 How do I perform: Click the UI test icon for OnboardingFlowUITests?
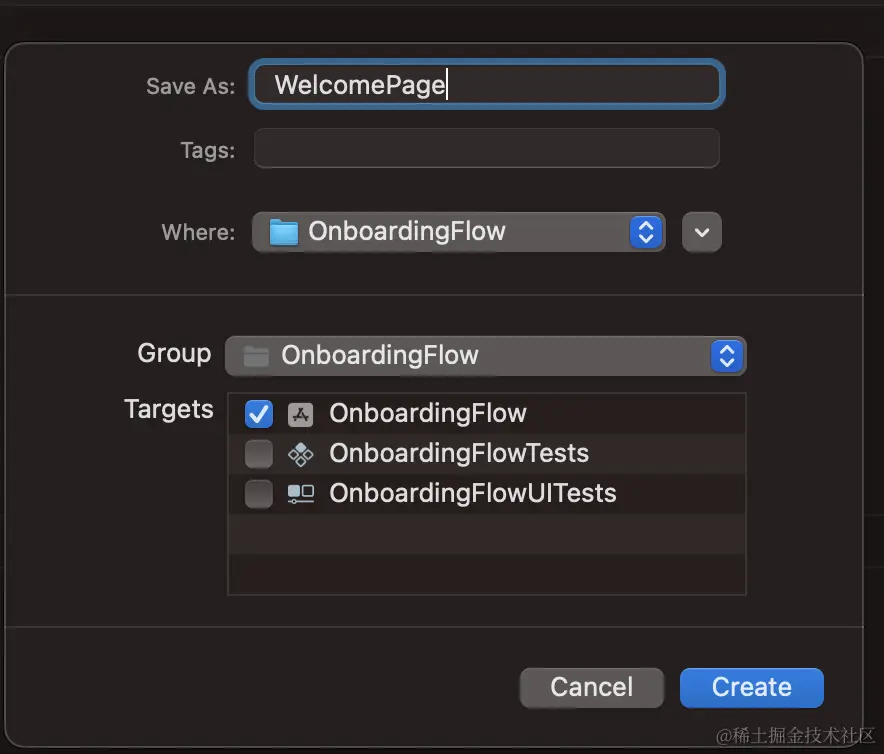tap(300, 493)
